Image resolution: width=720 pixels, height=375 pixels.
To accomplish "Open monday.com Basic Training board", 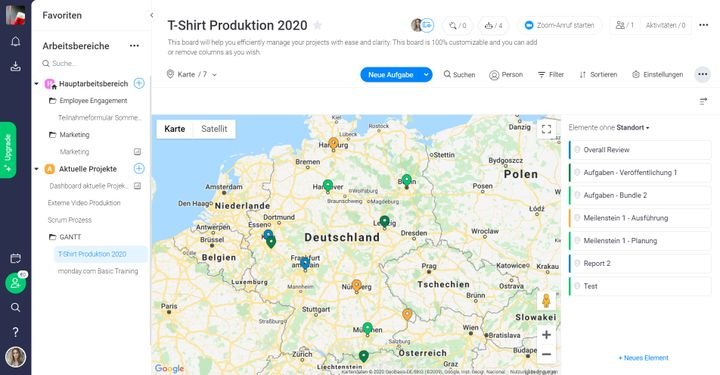I will pos(98,271).
